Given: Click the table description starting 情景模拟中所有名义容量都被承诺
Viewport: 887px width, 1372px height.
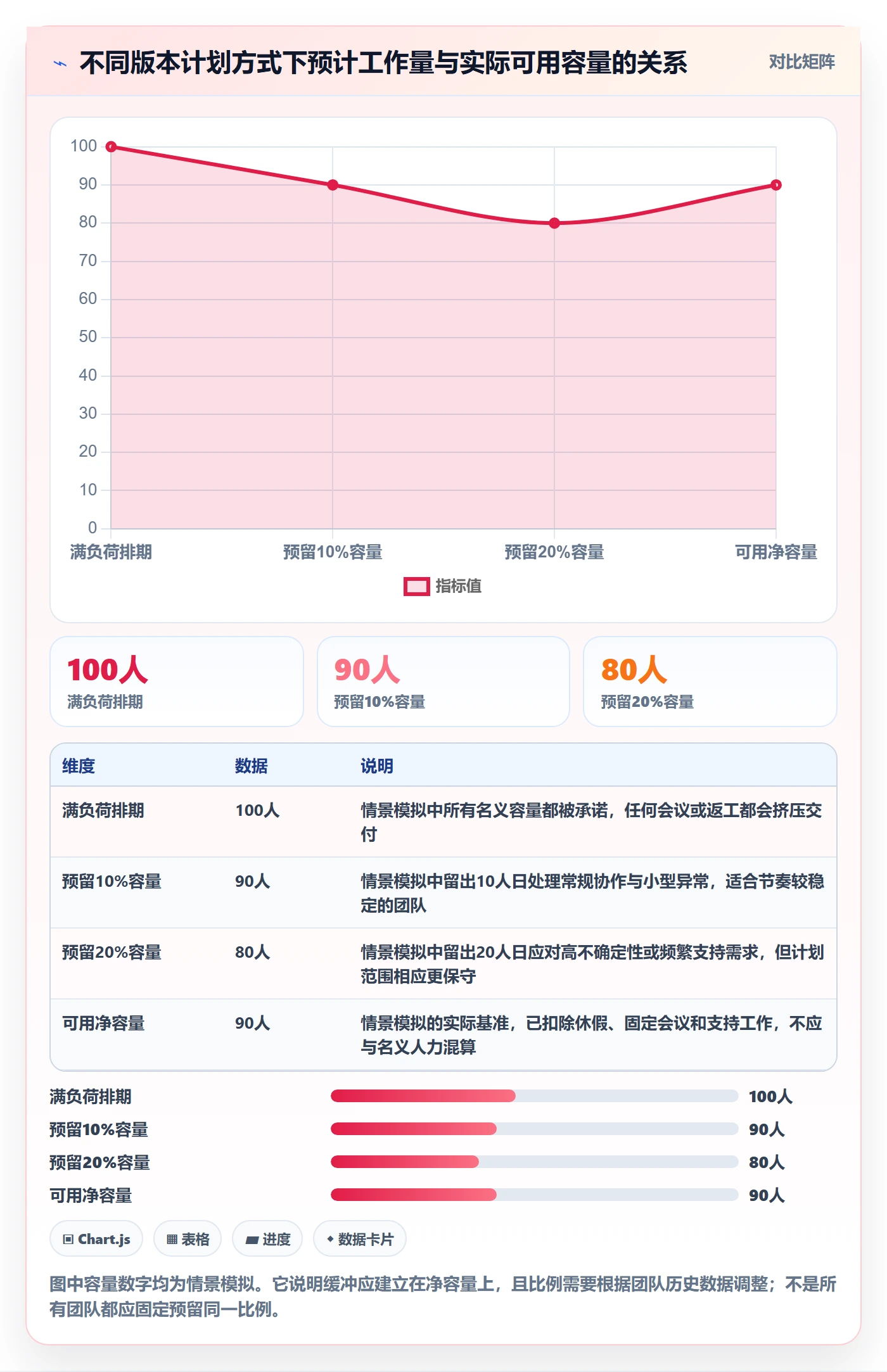Looking at the screenshot, I should click(x=592, y=822).
